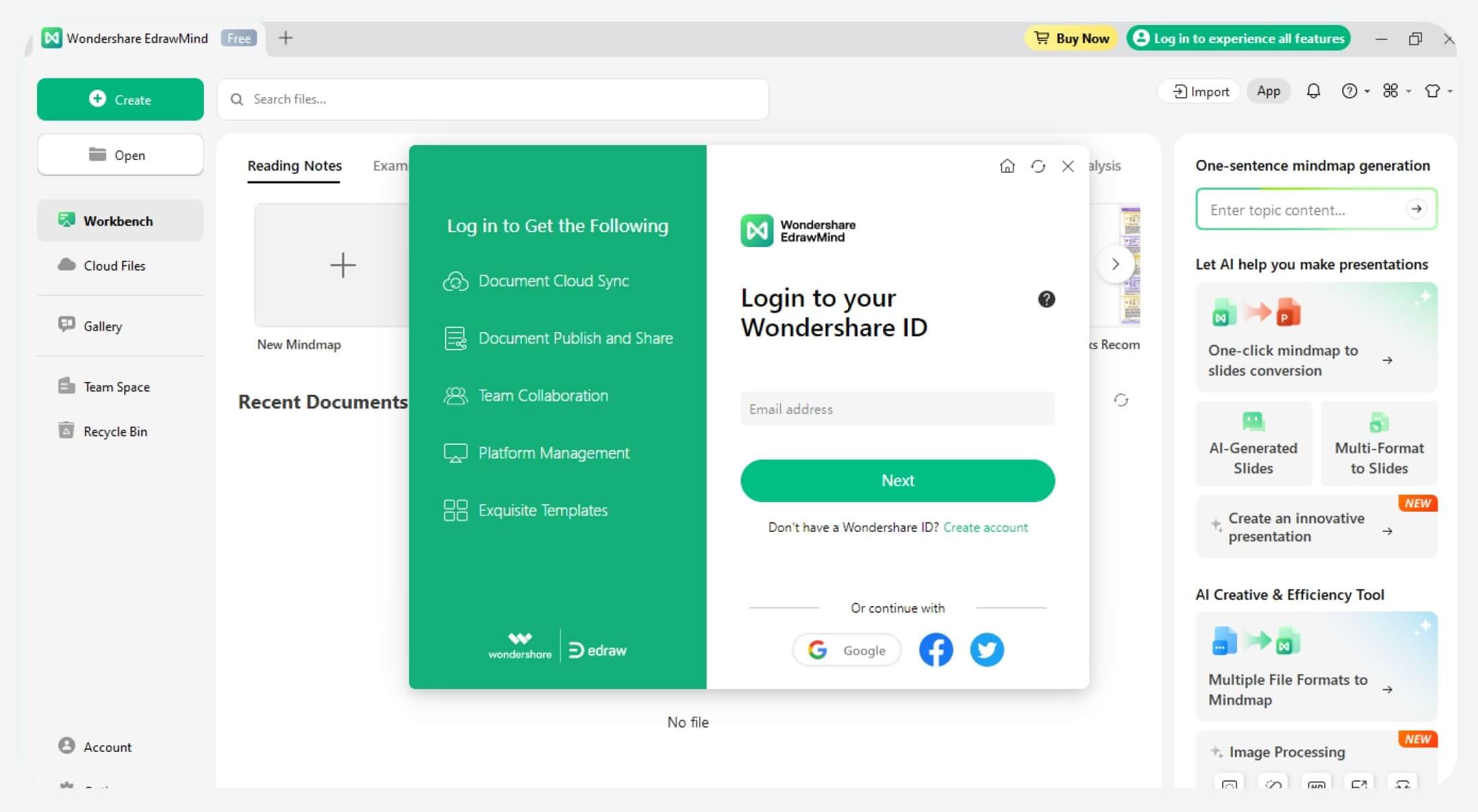Select the Facebook login icon

click(x=935, y=650)
